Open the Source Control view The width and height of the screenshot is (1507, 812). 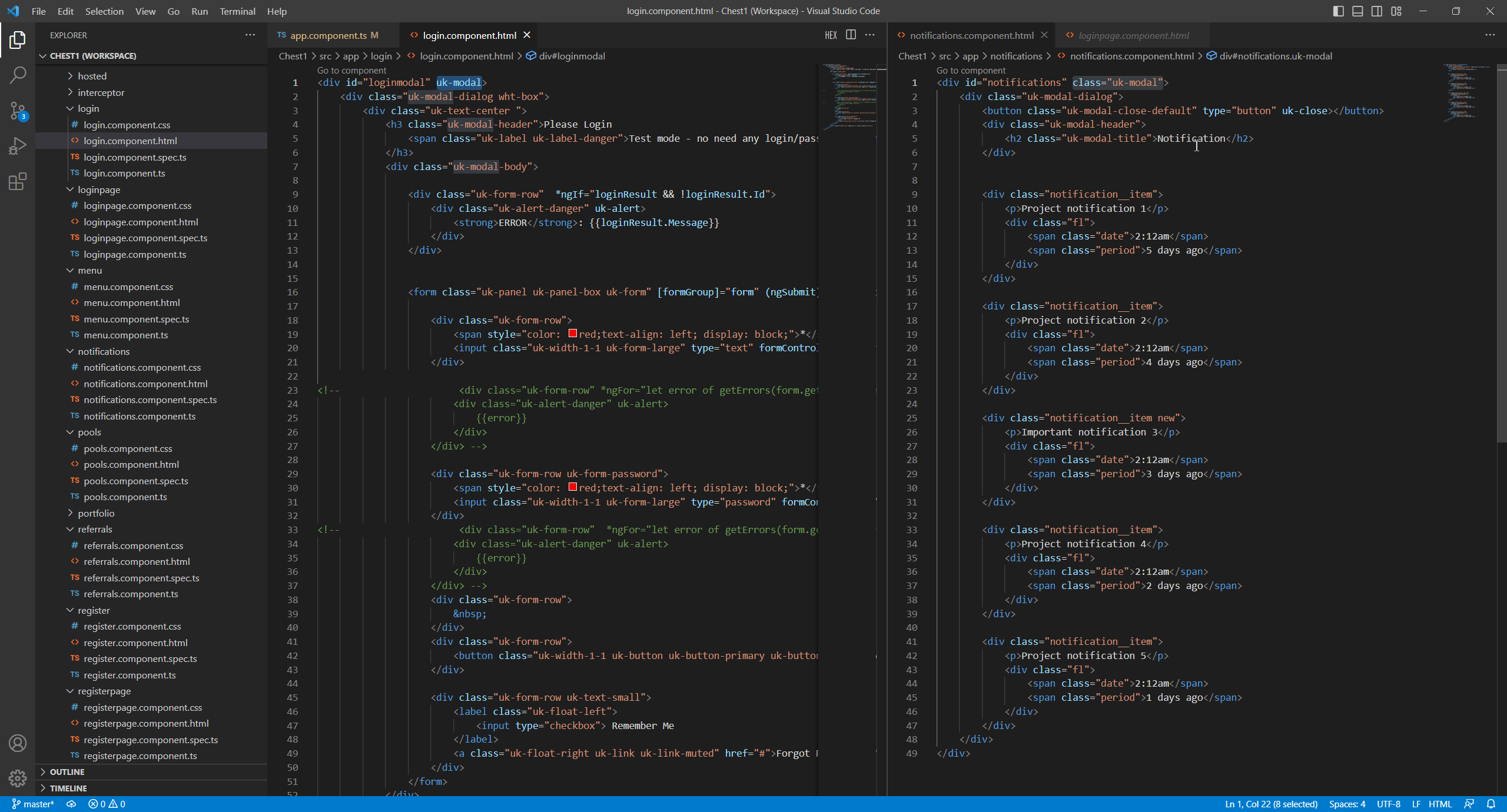18,110
